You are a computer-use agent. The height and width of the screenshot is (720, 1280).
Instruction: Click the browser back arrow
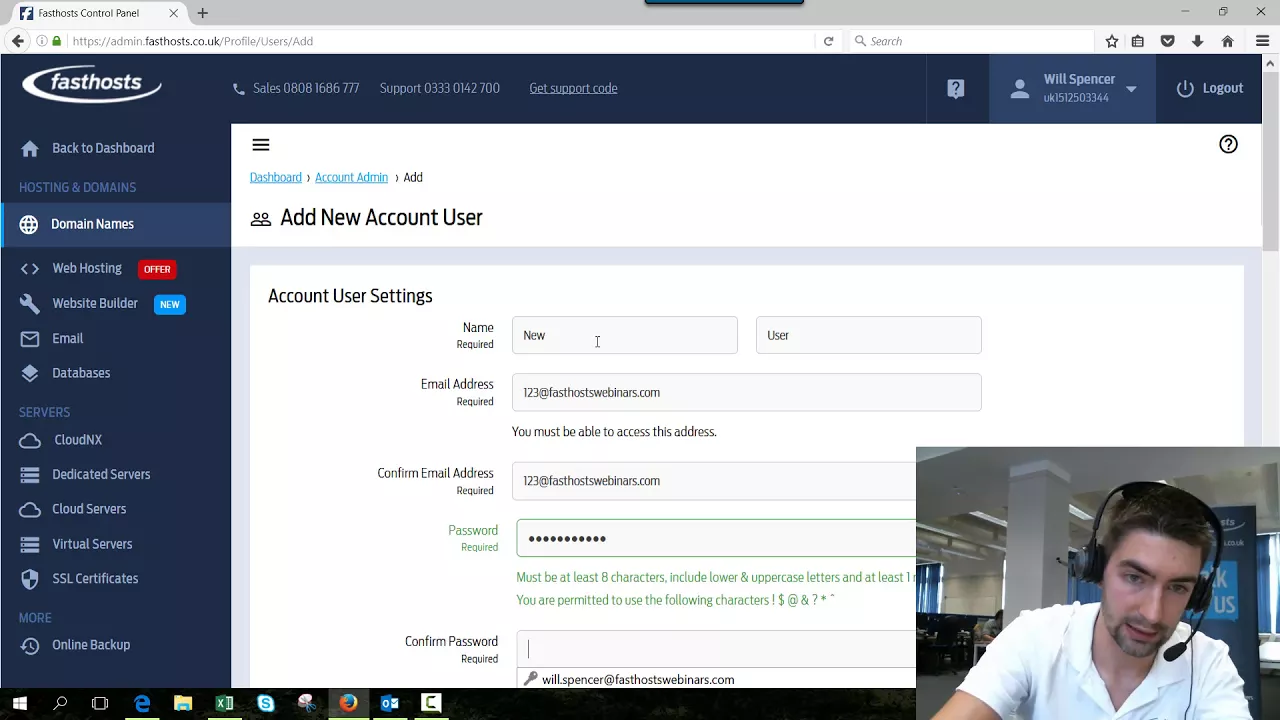18,41
